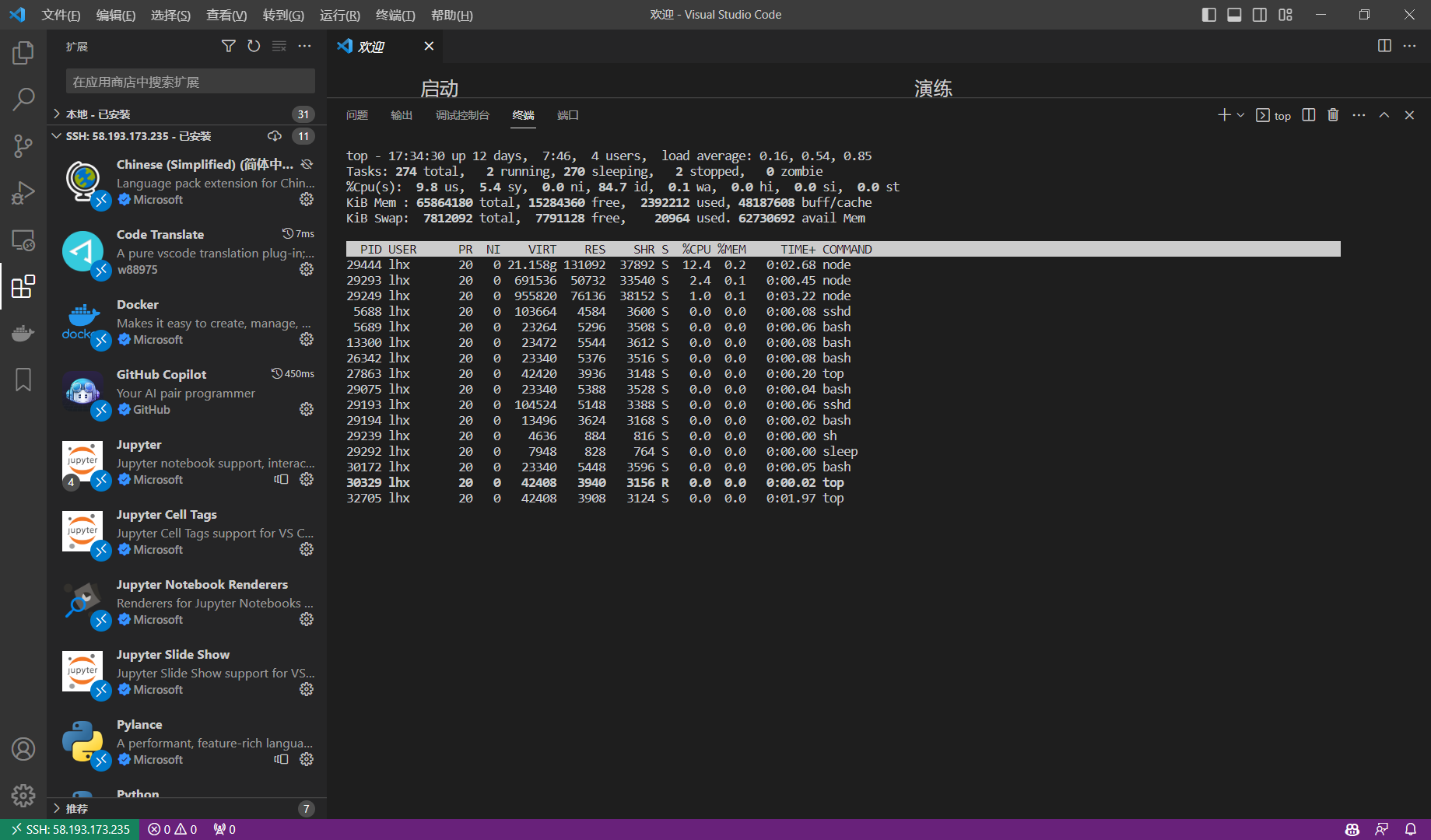
Task: Close the terminal panel
Action: pyautogui.click(x=1409, y=115)
